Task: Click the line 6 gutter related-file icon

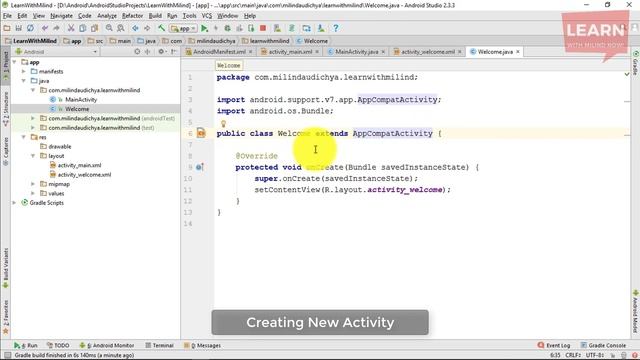Action: coord(201,133)
